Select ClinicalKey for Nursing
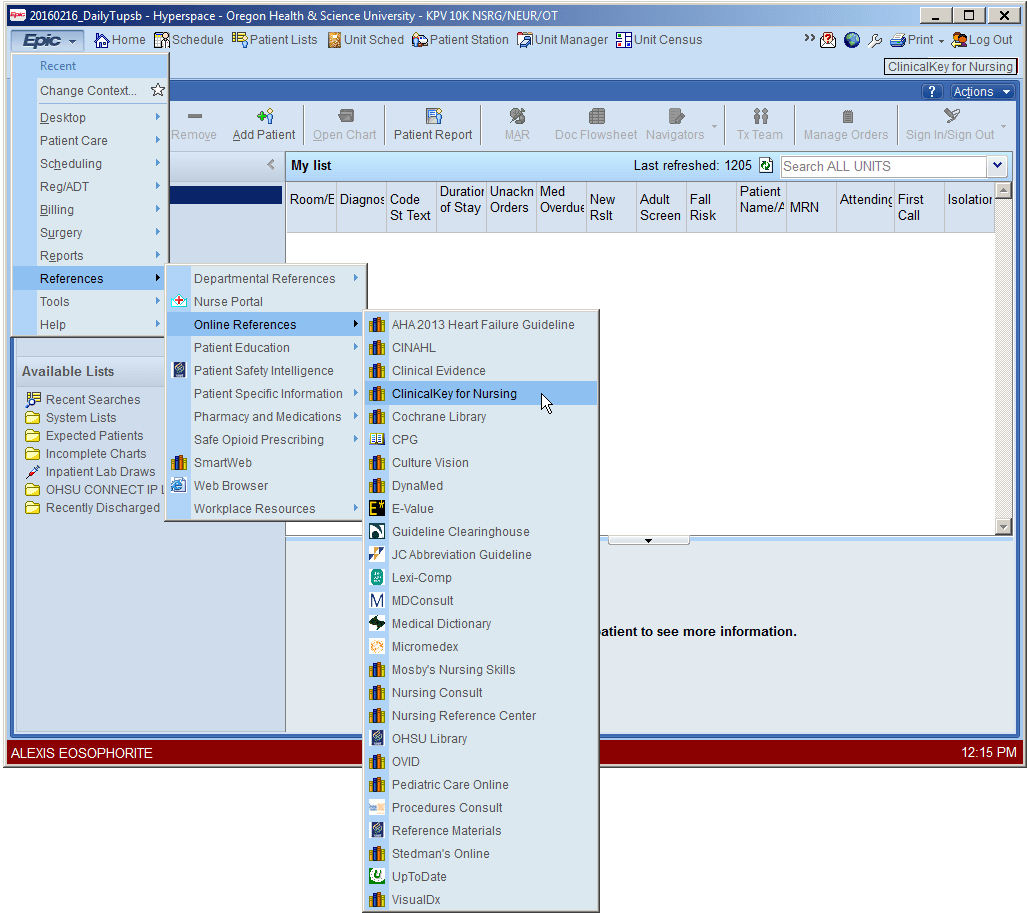 [481, 394]
